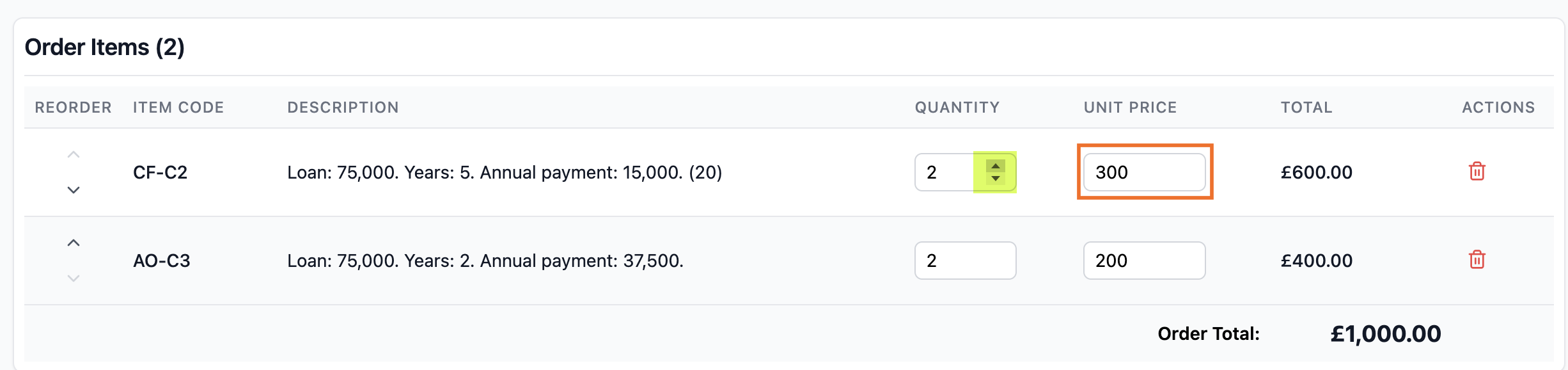Viewport: 1568px width, 370px height.
Task: Click the AO-C3 unit price field showing 200
Action: 1143,261
